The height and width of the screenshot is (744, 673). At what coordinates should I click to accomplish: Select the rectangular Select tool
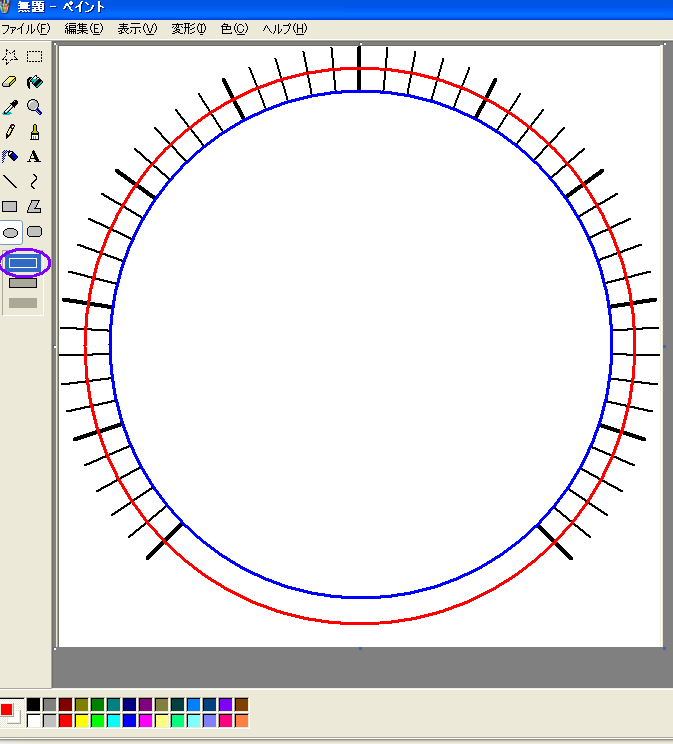[x=34, y=56]
